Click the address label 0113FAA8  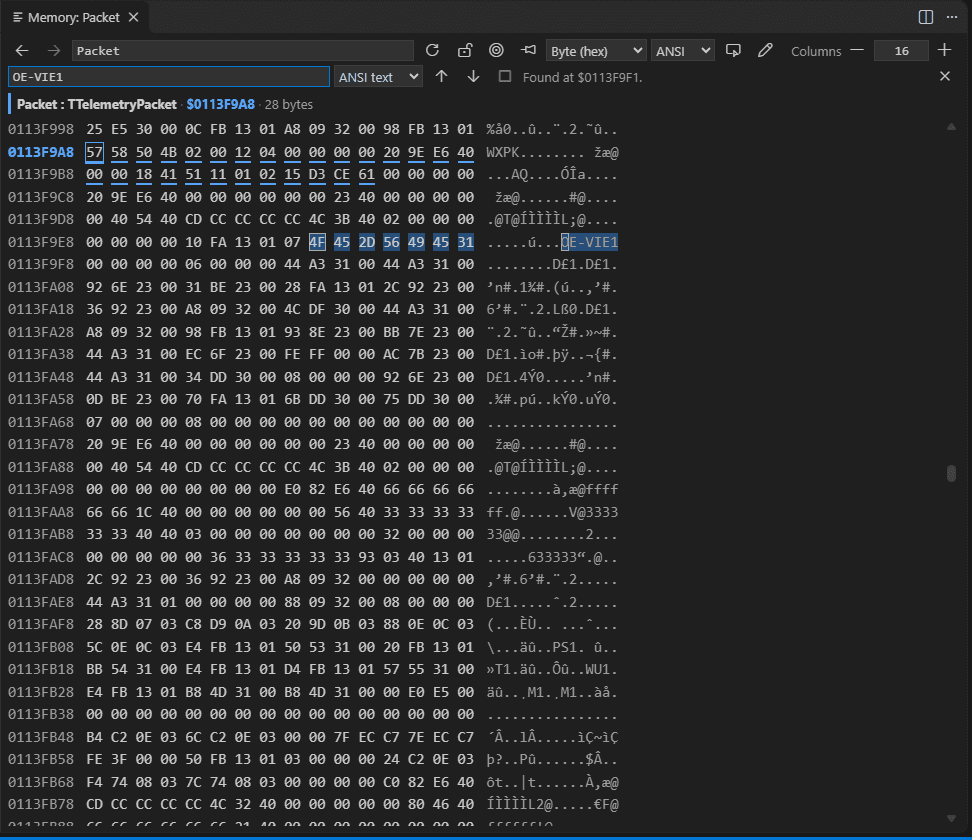[x=41, y=512]
